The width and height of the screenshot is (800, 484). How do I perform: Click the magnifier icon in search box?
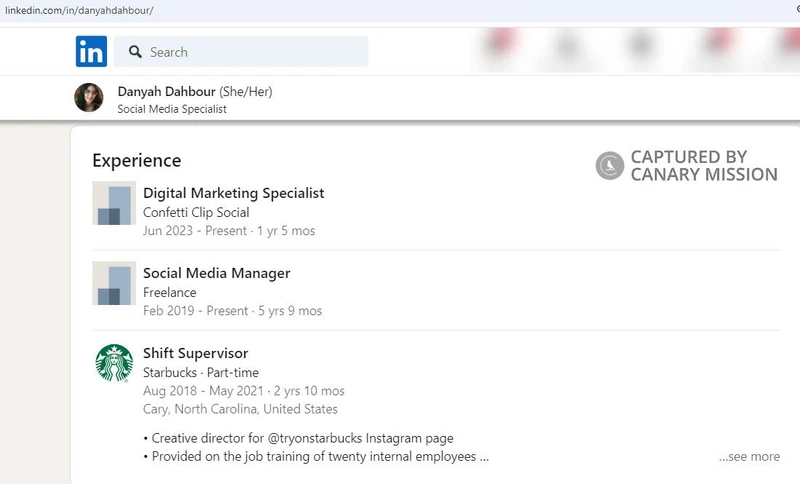[x=135, y=52]
